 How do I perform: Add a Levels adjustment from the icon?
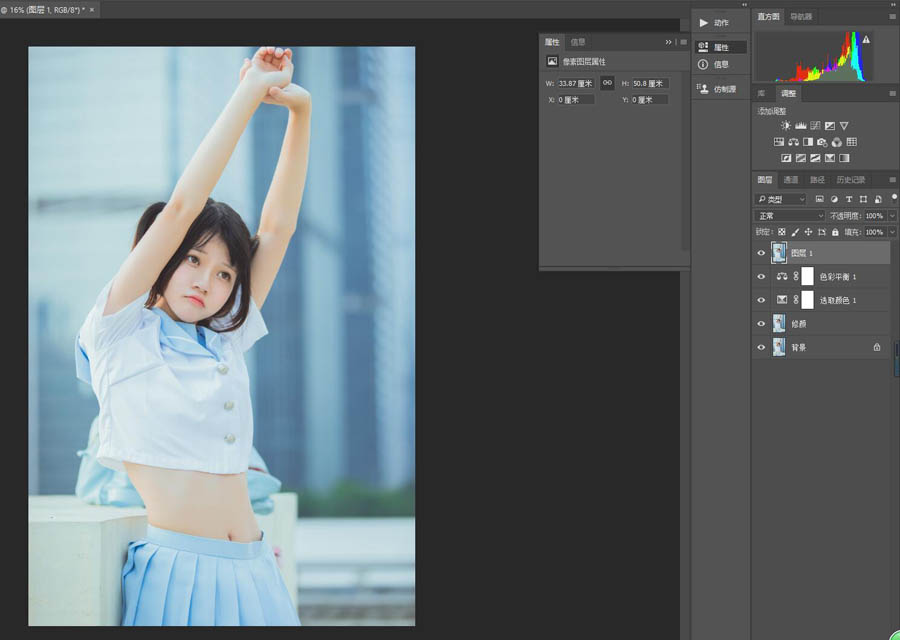[801, 126]
